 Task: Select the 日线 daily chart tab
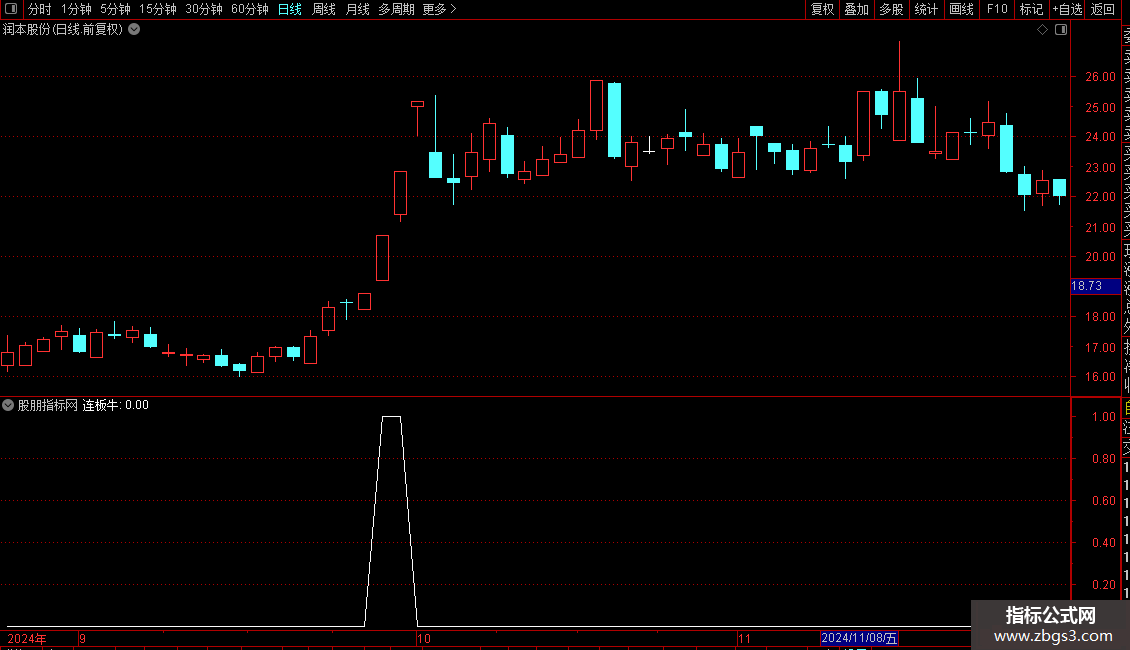tap(290, 9)
